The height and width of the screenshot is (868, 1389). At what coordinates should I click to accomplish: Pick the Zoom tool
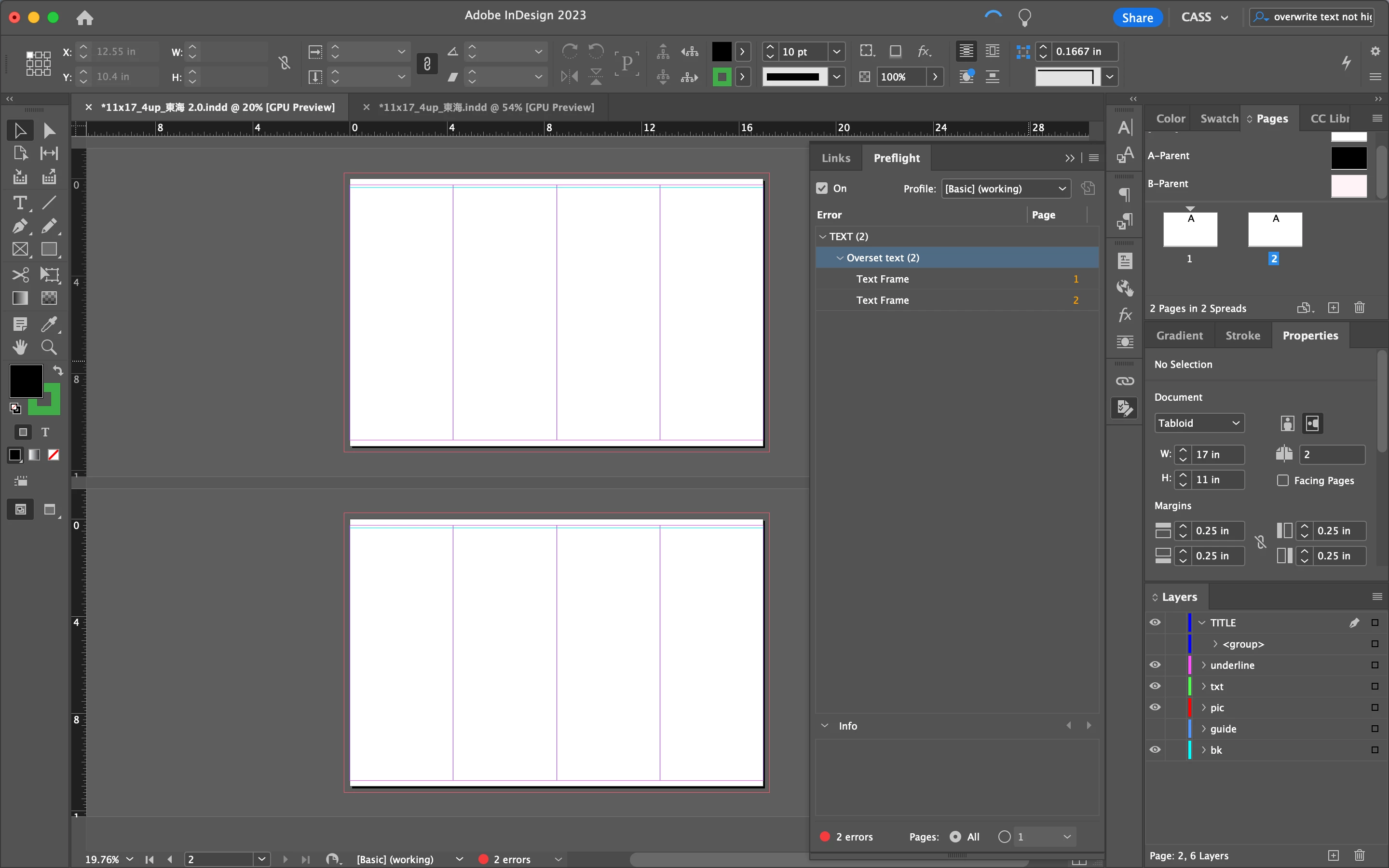[x=49, y=347]
